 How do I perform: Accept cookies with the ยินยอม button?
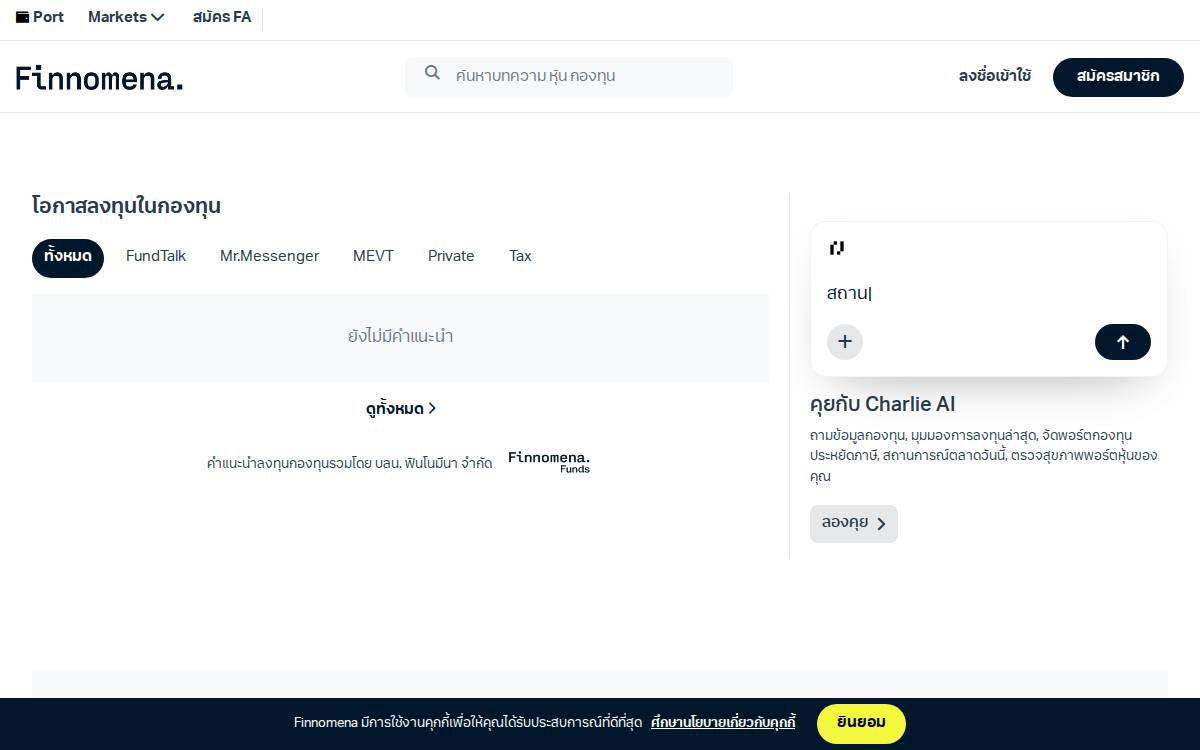click(861, 723)
